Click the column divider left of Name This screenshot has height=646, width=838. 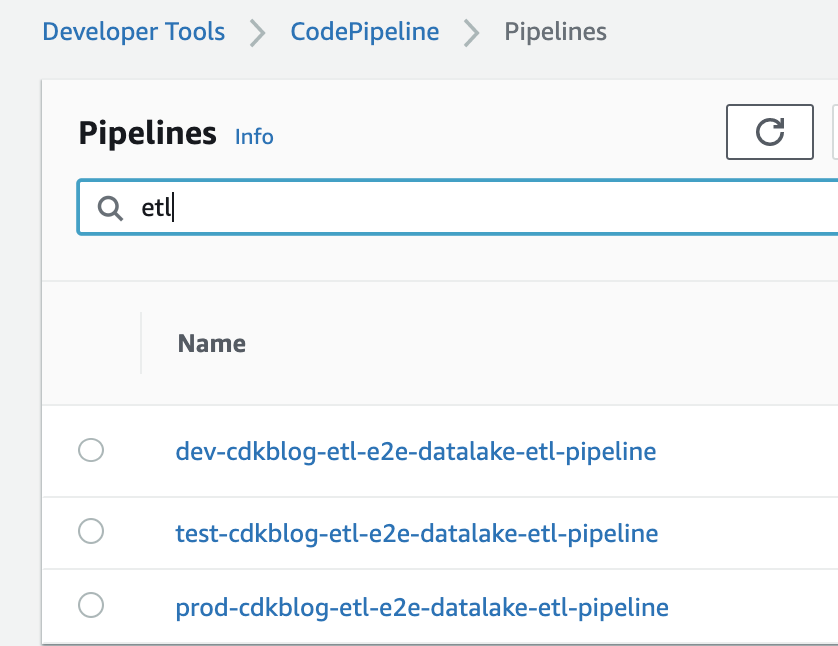click(x=141, y=343)
